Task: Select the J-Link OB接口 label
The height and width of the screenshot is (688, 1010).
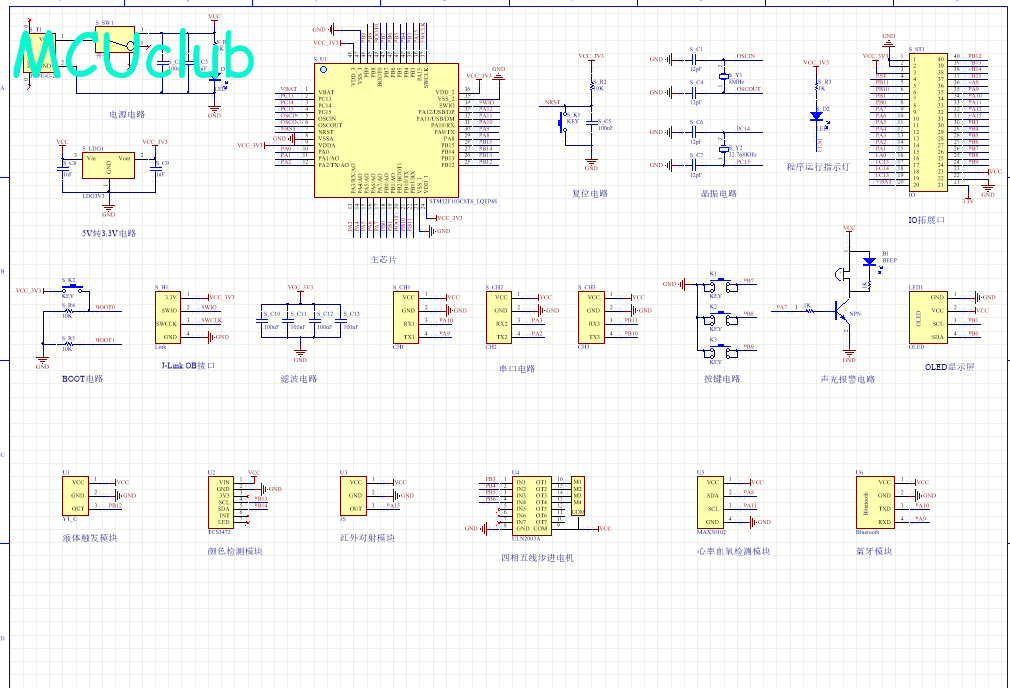Action: click(188, 365)
